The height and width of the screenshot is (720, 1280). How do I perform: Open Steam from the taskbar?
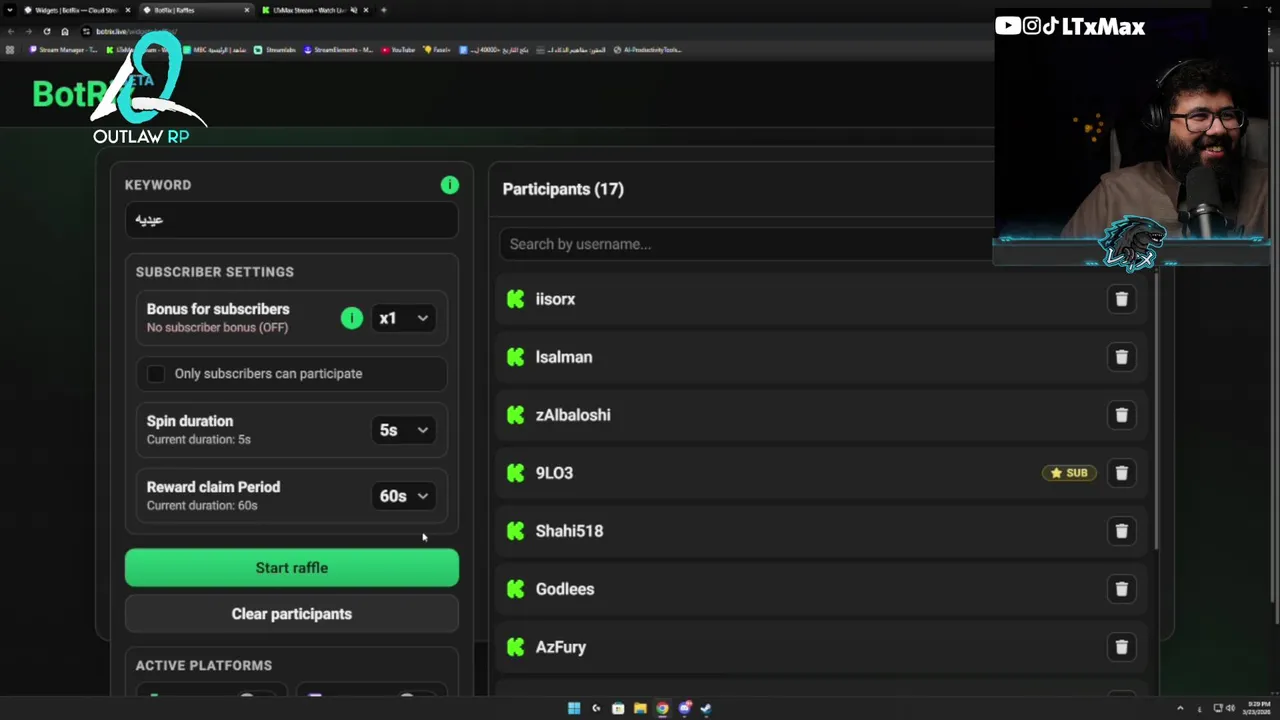click(x=706, y=708)
